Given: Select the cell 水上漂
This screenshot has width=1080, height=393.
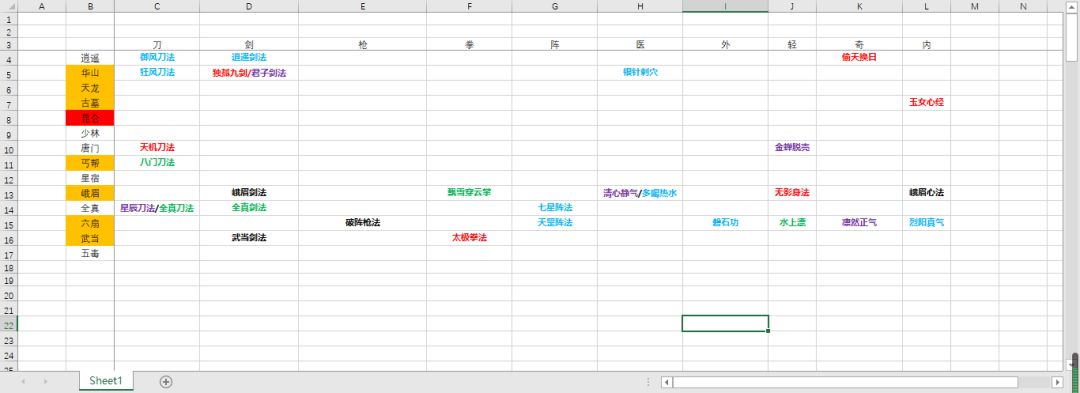Looking at the screenshot, I should pyautogui.click(x=792, y=223).
